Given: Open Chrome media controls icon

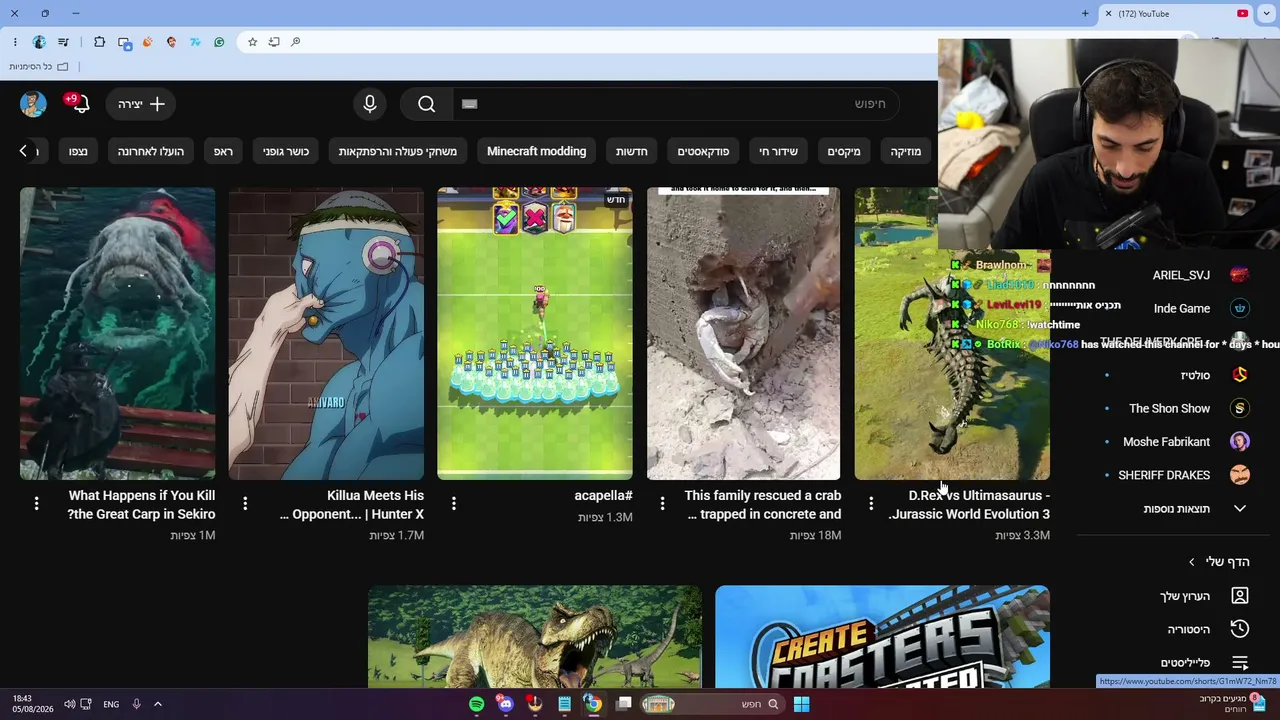Looking at the screenshot, I should point(64,42).
